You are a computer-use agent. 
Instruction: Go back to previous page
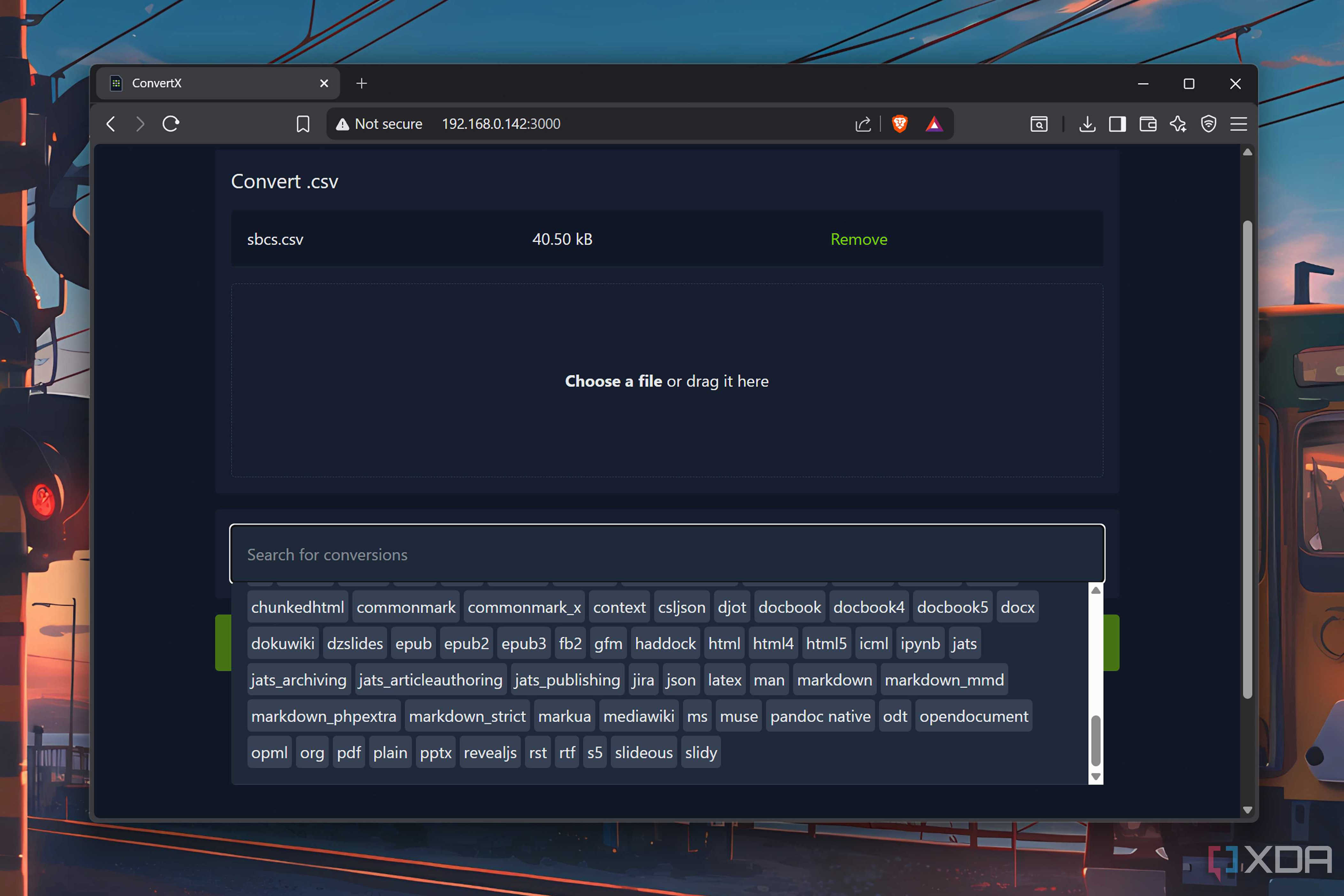pos(111,123)
